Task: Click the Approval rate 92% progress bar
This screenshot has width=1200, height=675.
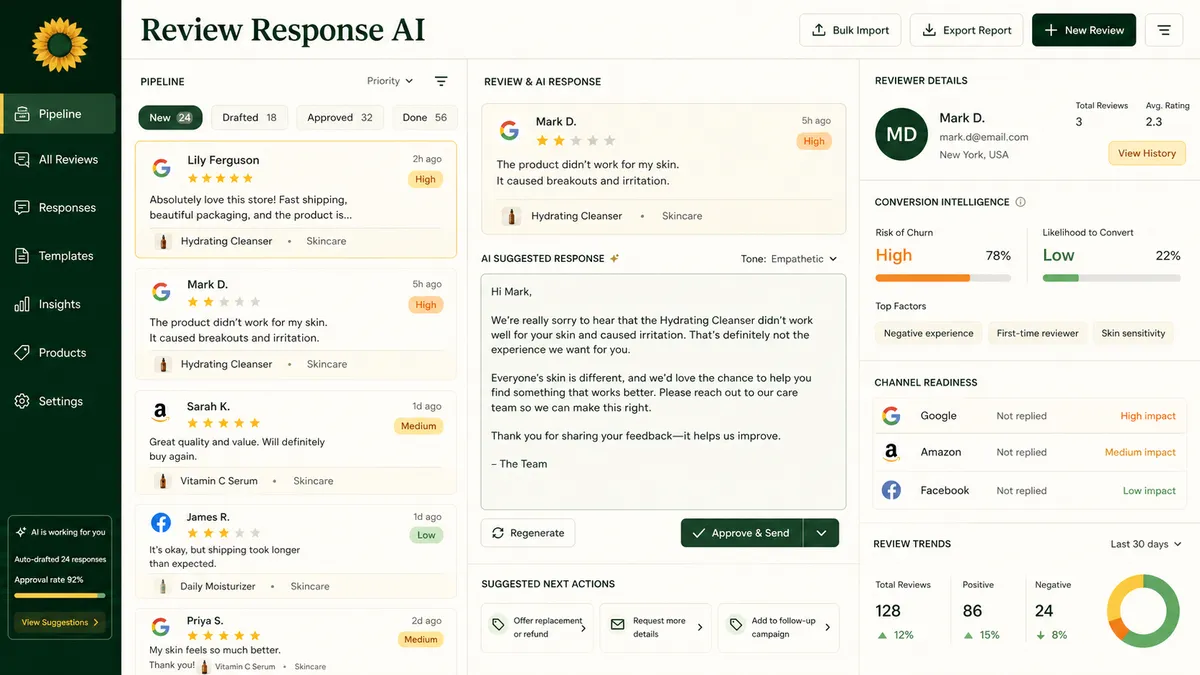Action: (60, 595)
